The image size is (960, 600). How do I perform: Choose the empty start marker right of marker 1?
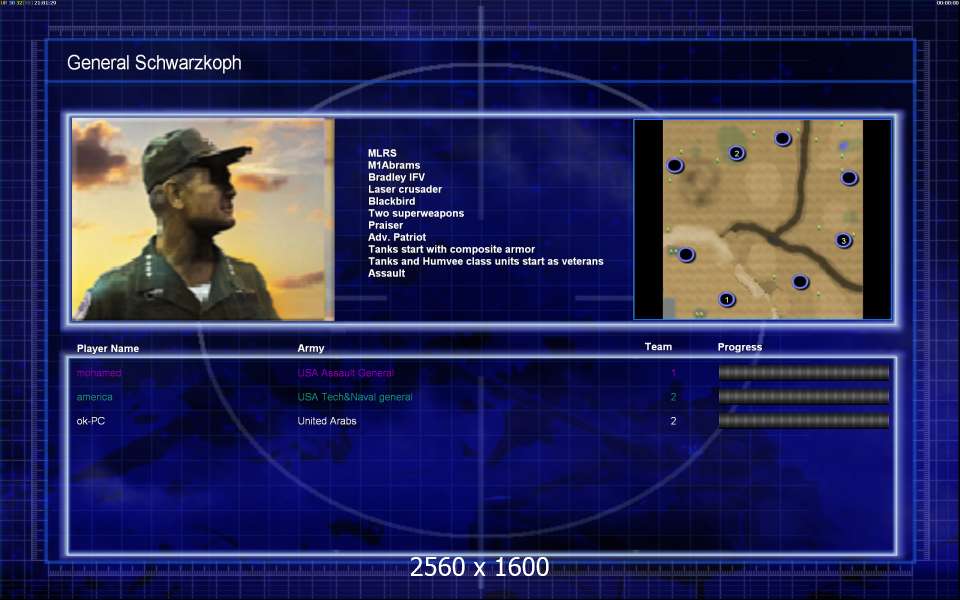click(x=800, y=282)
